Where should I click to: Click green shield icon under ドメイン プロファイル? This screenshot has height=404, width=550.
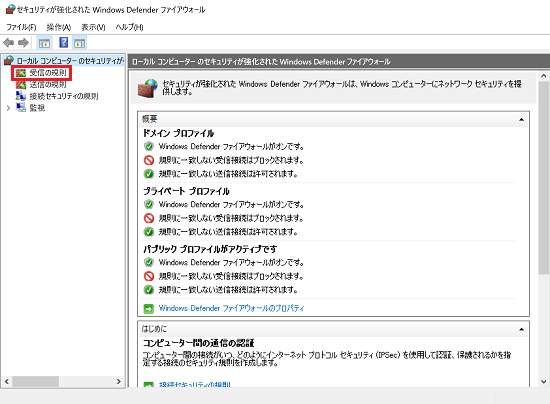click(x=149, y=146)
